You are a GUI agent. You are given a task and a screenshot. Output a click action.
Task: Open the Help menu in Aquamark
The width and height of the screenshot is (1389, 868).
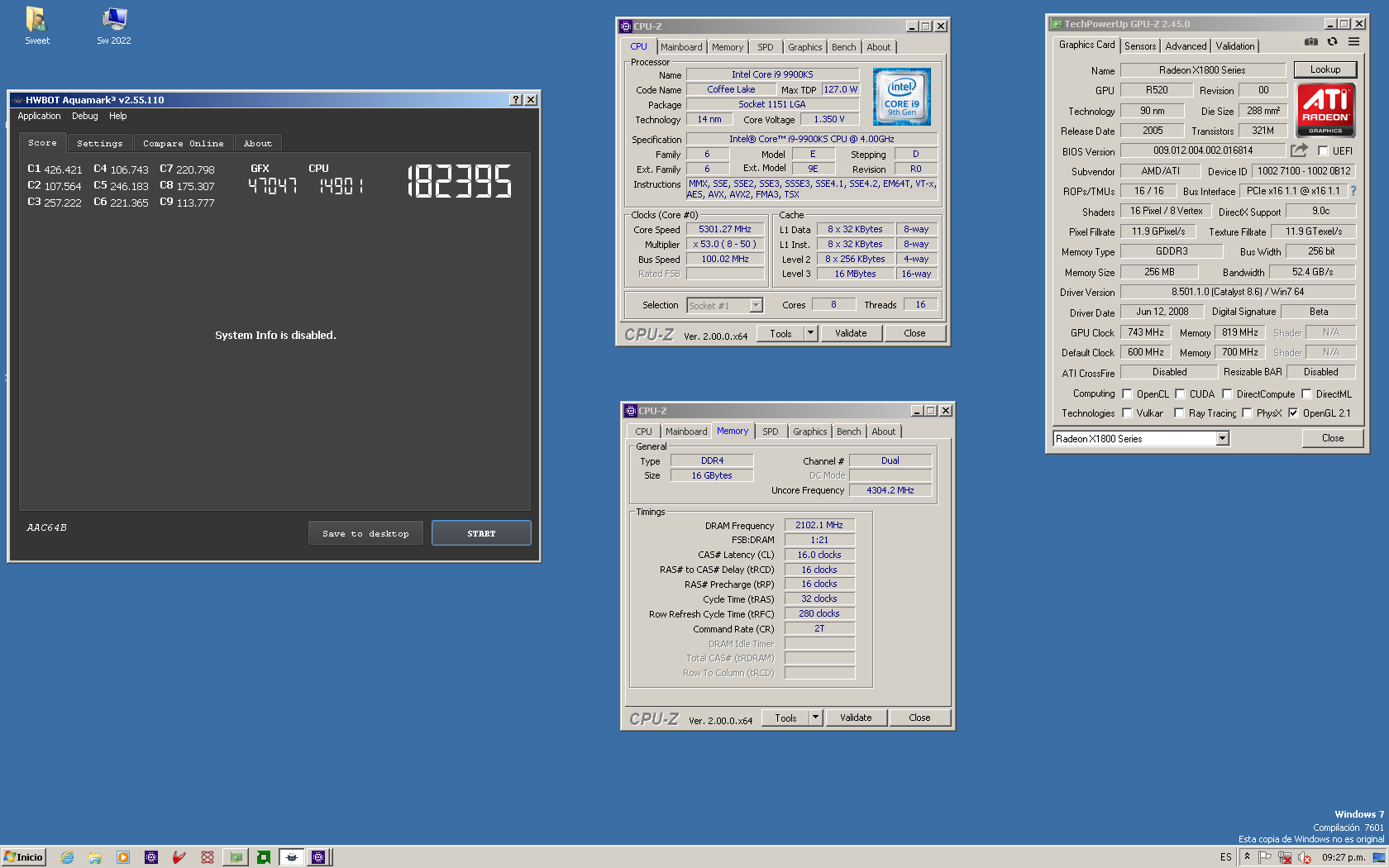click(x=118, y=116)
